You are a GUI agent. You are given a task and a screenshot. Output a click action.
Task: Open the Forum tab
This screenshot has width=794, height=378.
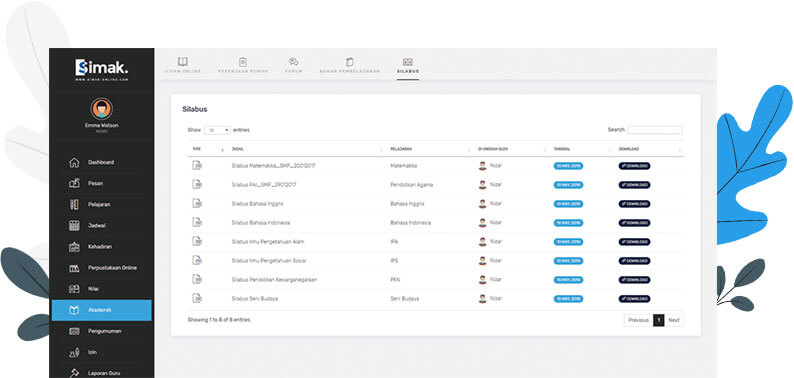click(294, 66)
